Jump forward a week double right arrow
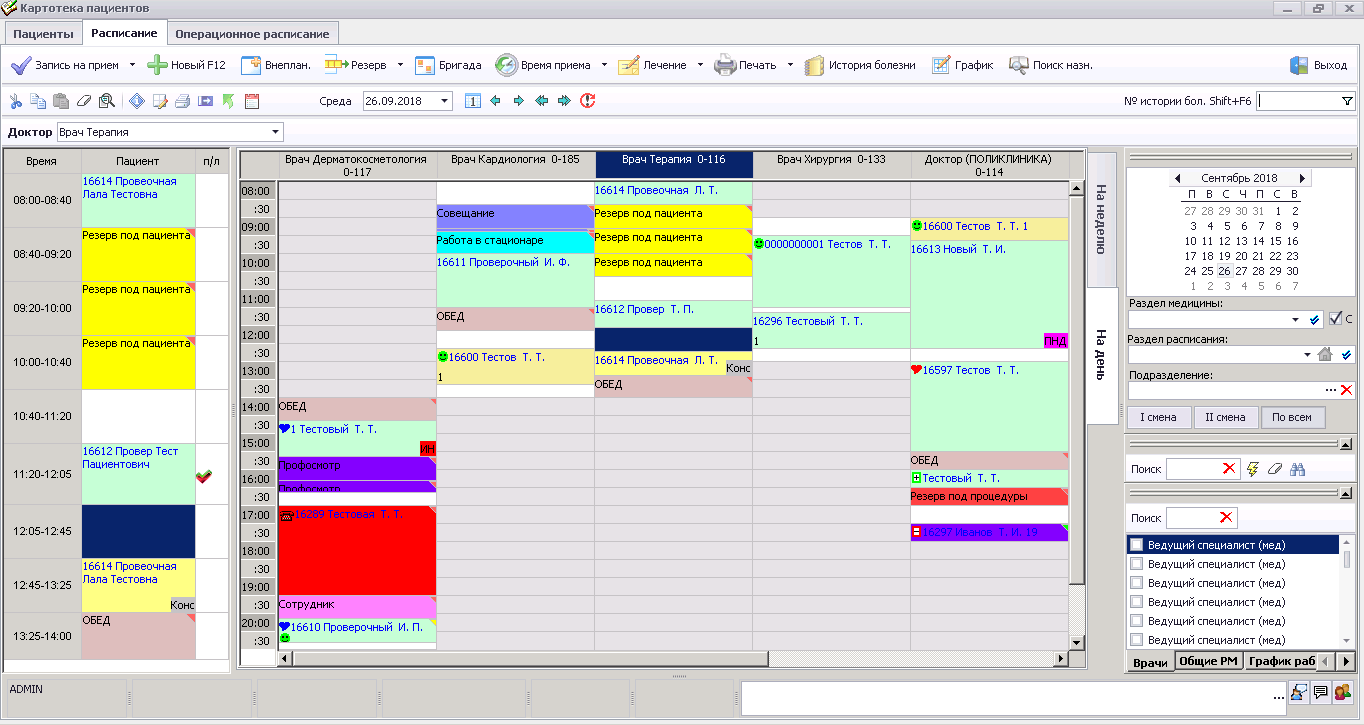 564,101
